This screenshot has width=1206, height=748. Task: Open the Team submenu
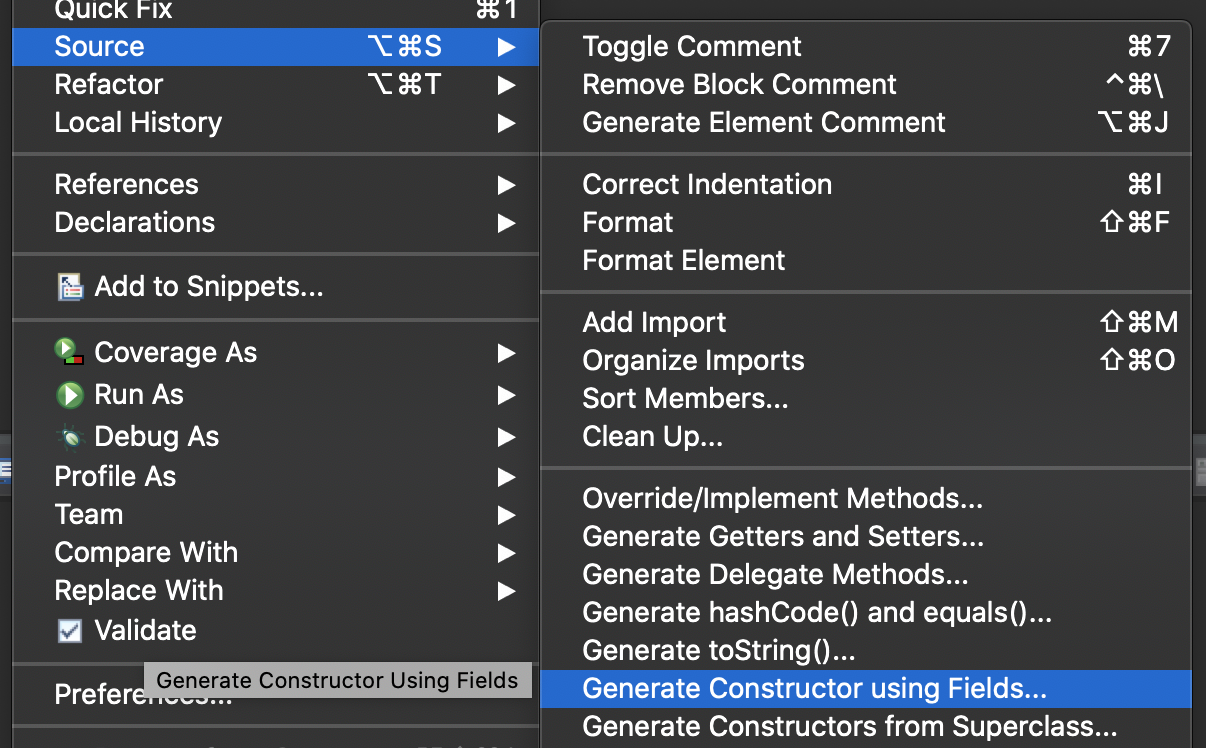tap(89, 515)
